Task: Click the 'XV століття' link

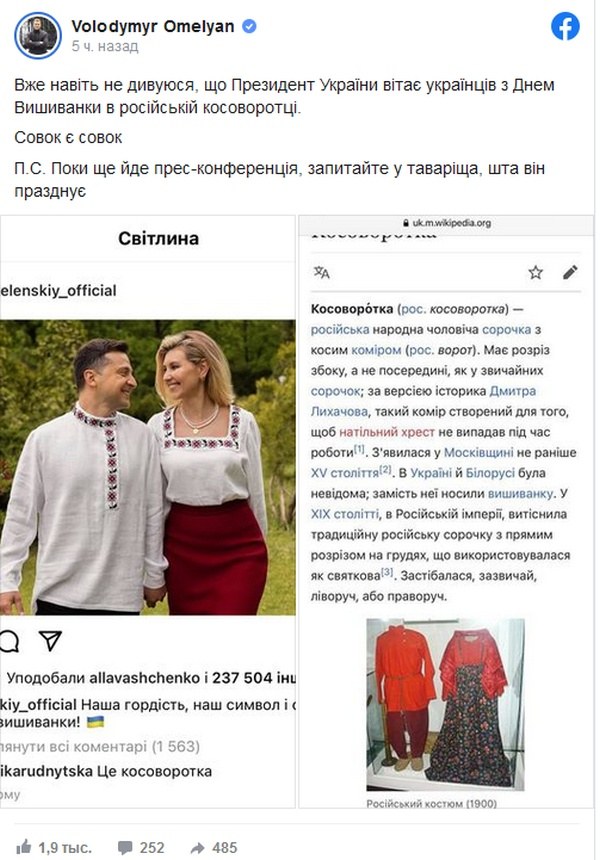Action: pyautogui.click(x=345, y=473)
